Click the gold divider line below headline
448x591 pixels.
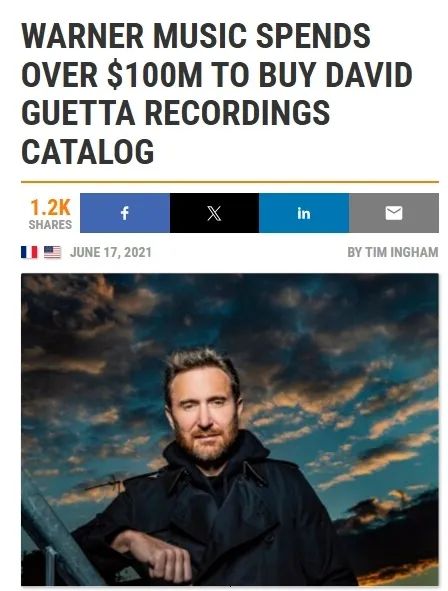[x=230, y=182]
